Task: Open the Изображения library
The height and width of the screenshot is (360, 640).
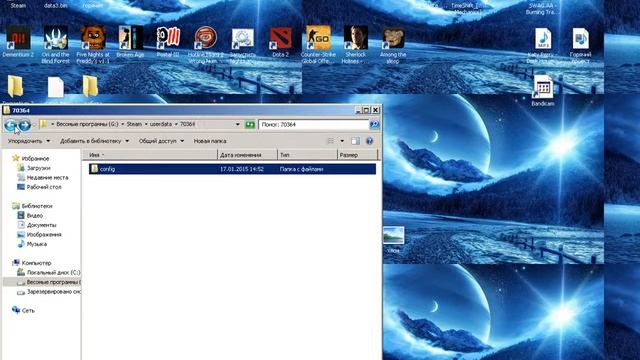Action: point(44,235)
